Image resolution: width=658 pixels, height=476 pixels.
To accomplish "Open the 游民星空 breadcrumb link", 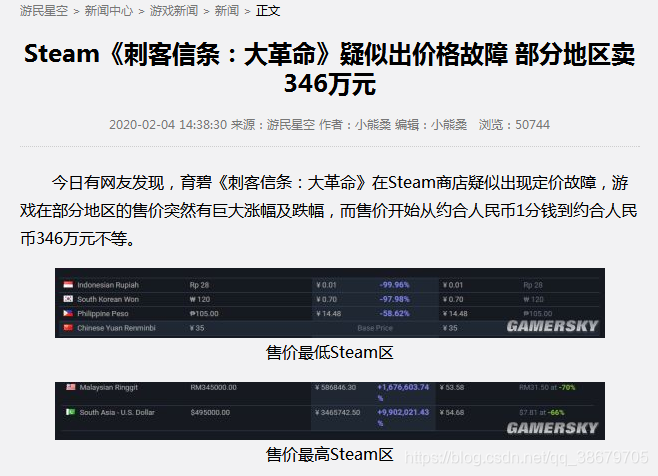I will (x=44, y=10).
